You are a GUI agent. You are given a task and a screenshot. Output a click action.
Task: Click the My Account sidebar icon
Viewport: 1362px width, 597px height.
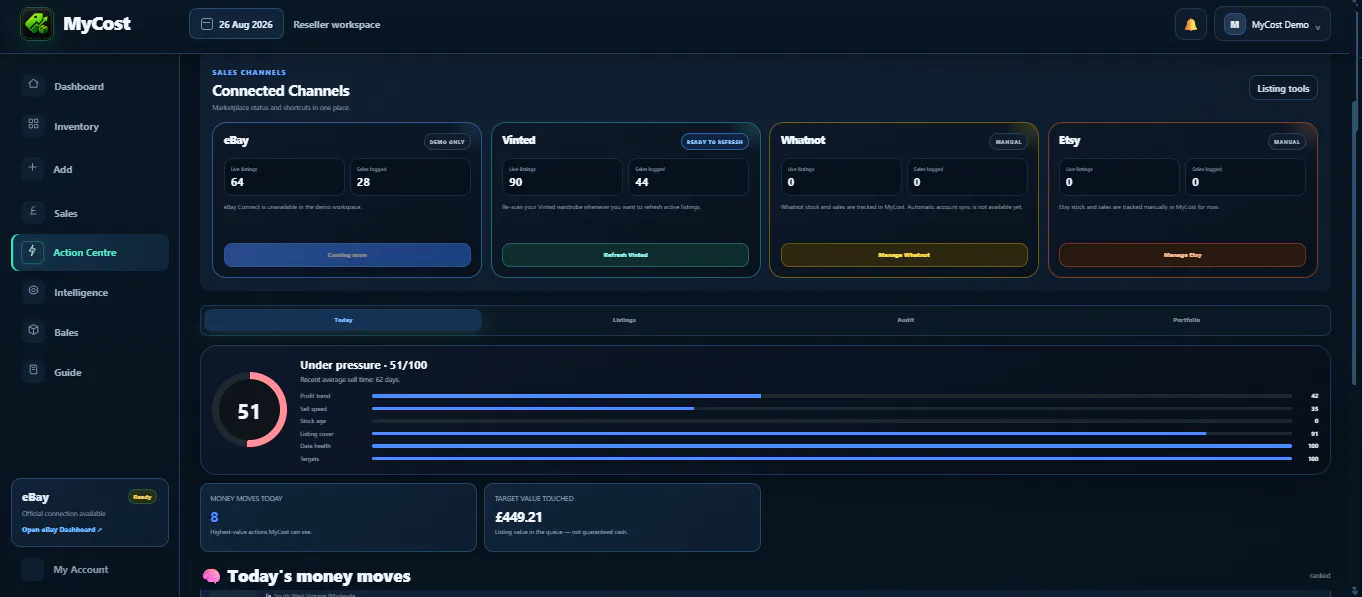click(x=33, y=569)
